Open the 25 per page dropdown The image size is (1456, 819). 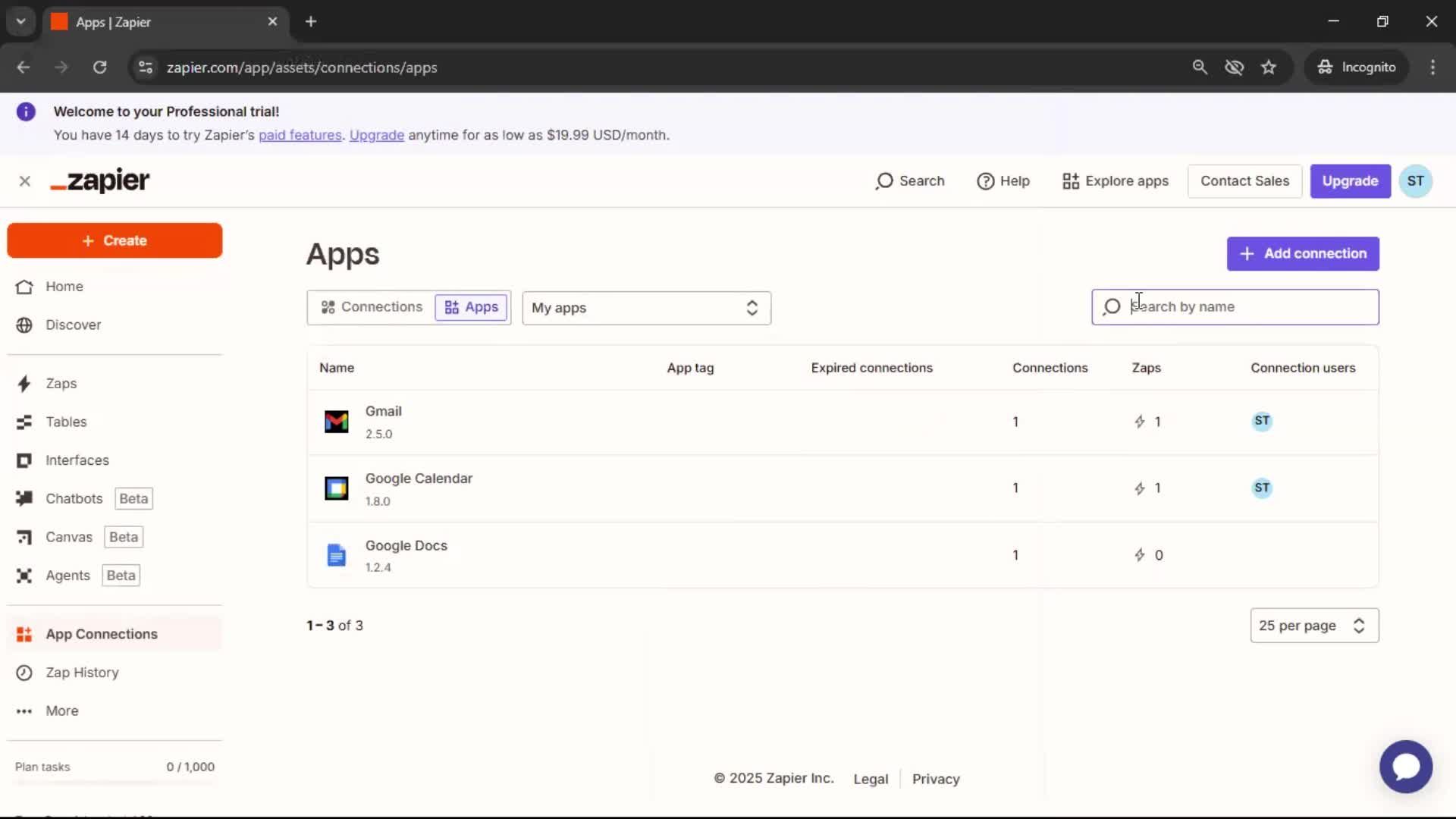(1314, 626)
